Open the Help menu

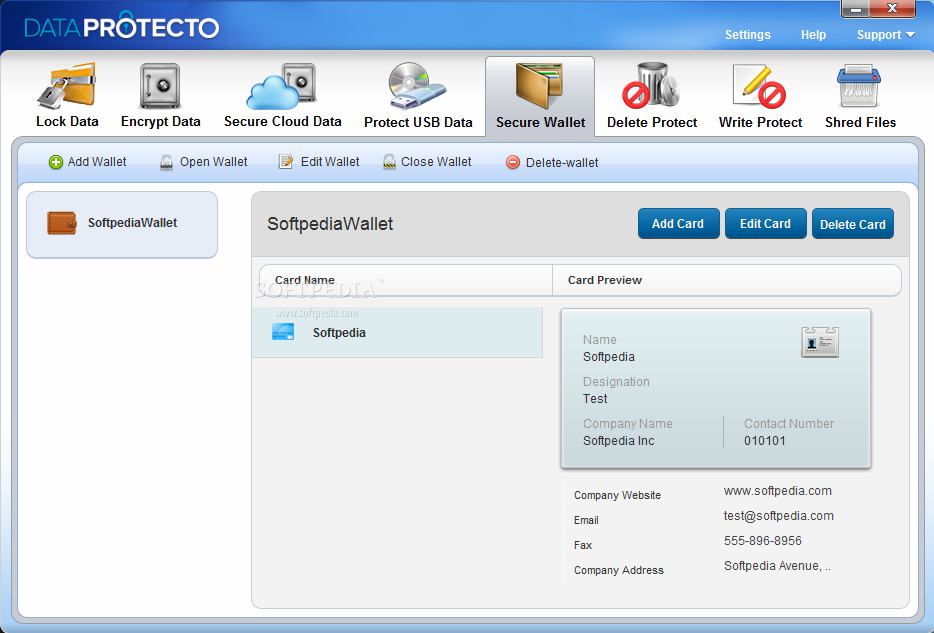click(x=813, y=35)
